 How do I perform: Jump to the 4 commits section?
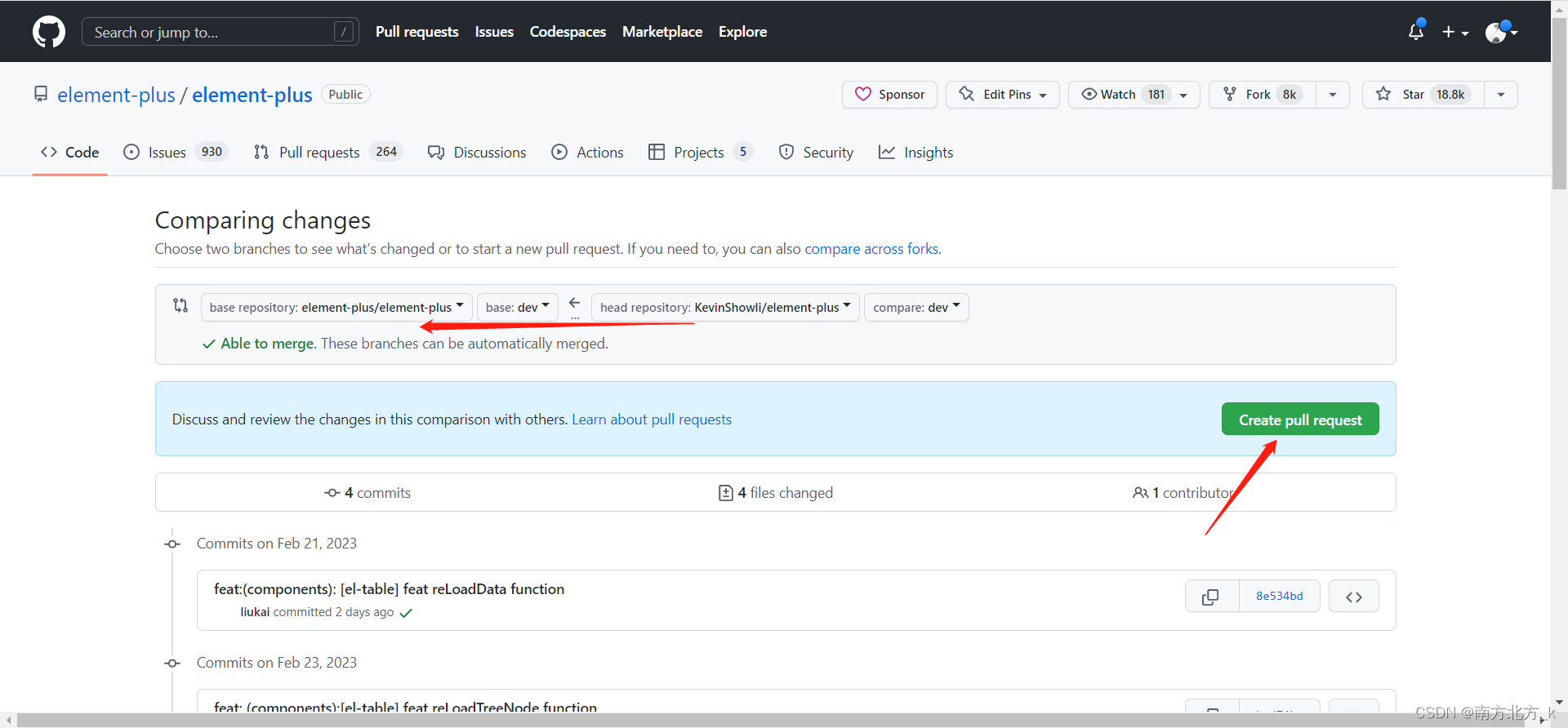(x=367, y=493)
